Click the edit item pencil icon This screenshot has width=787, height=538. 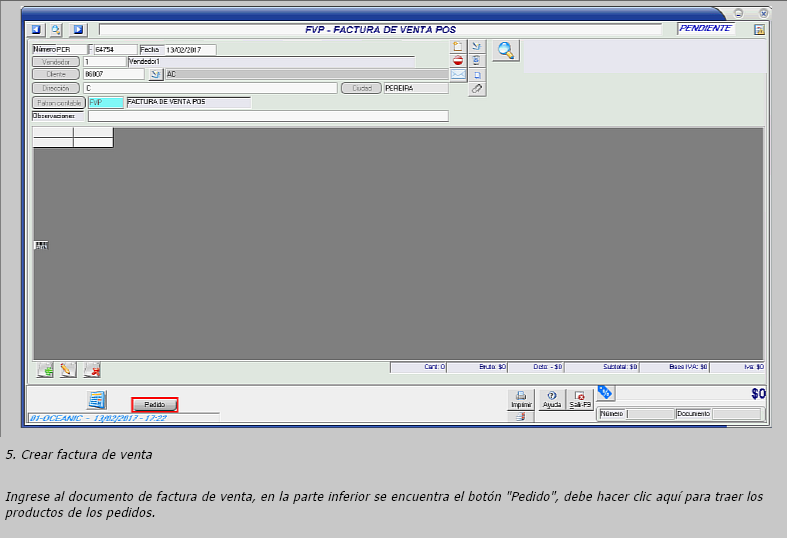coord(68,369)
